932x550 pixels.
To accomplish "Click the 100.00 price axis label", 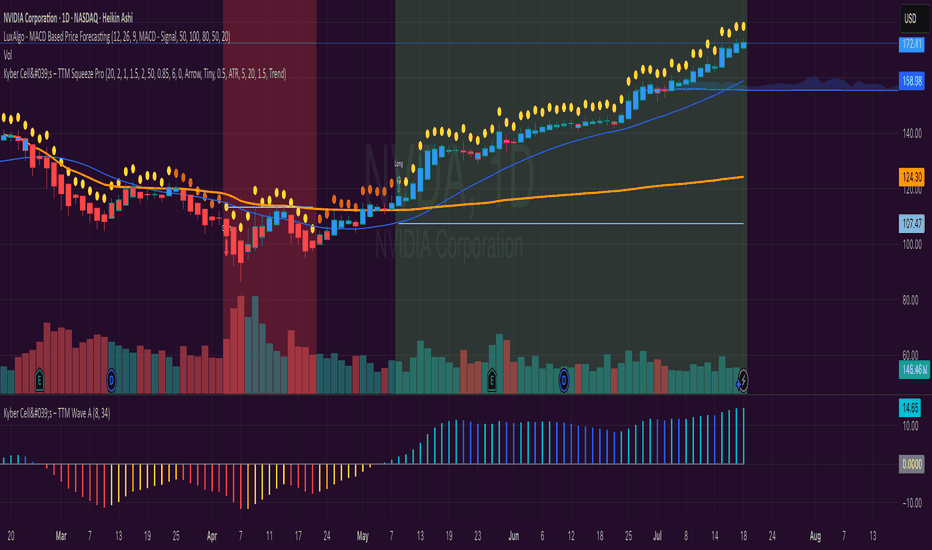I will pos(912,244).
